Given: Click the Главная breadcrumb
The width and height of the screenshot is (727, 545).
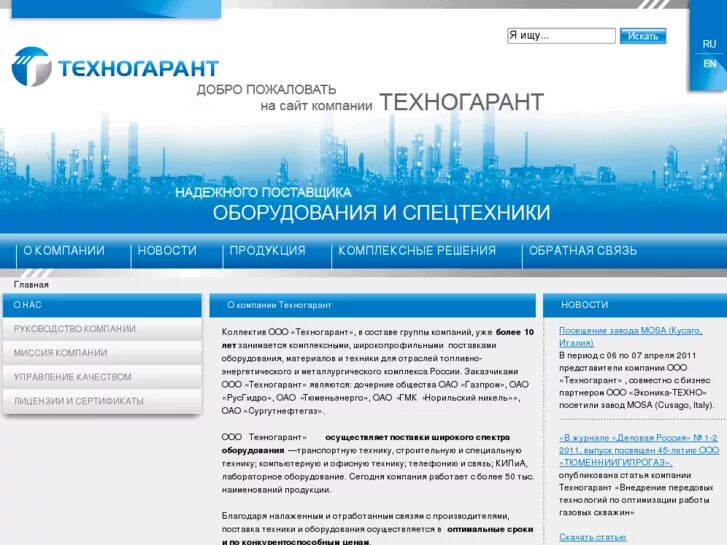Looking at the screenshot, I should tap(31, 285).
